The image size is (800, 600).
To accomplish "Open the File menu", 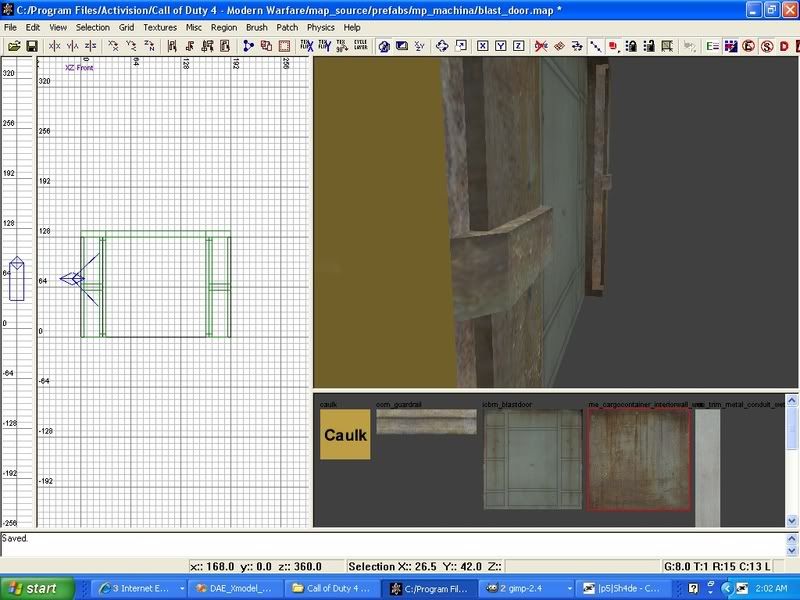I will pyautogui.click(x=10, y=28).
